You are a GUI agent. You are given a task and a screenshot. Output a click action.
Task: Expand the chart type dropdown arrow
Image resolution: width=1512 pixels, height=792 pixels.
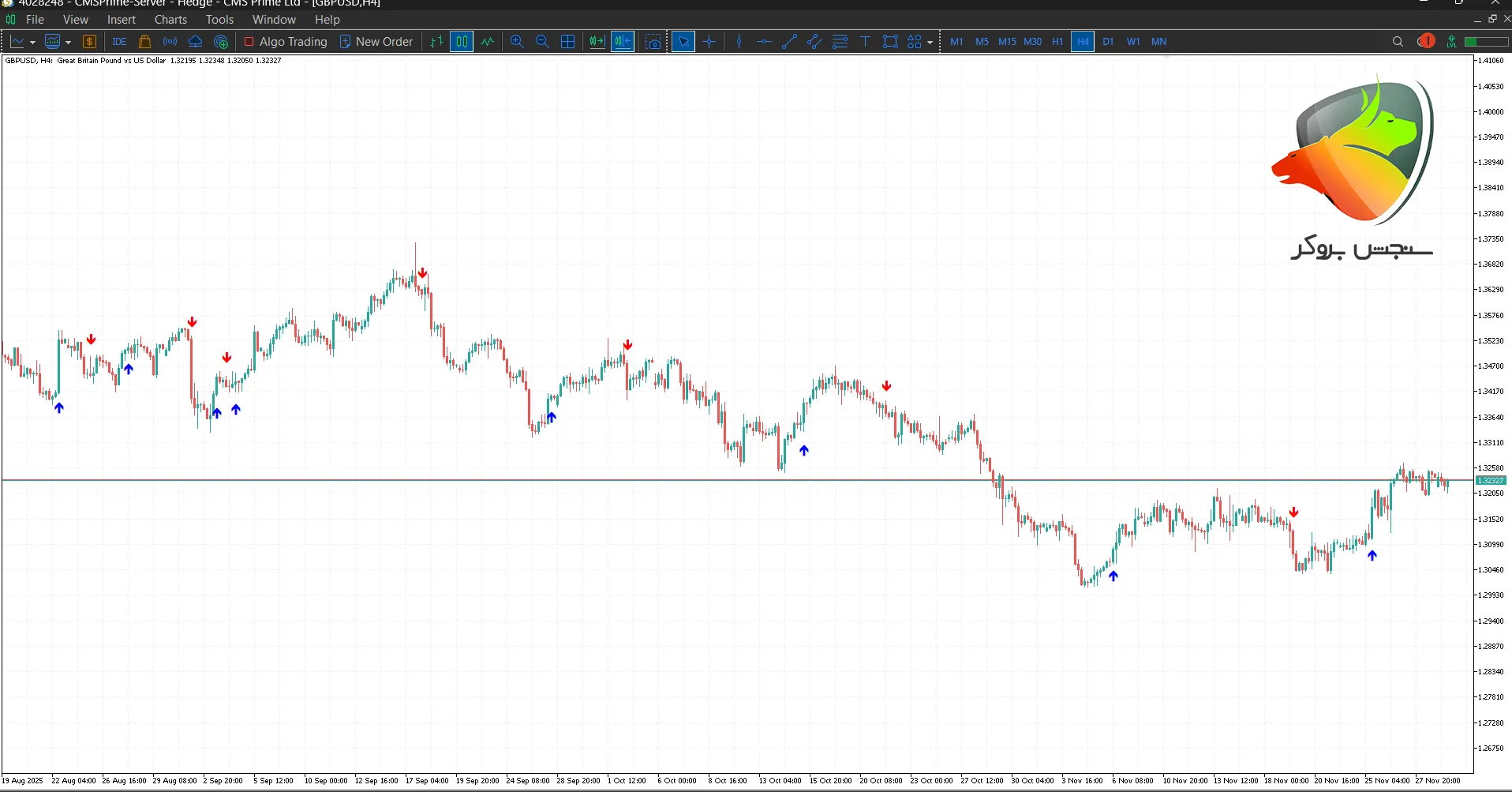point(32,43)
